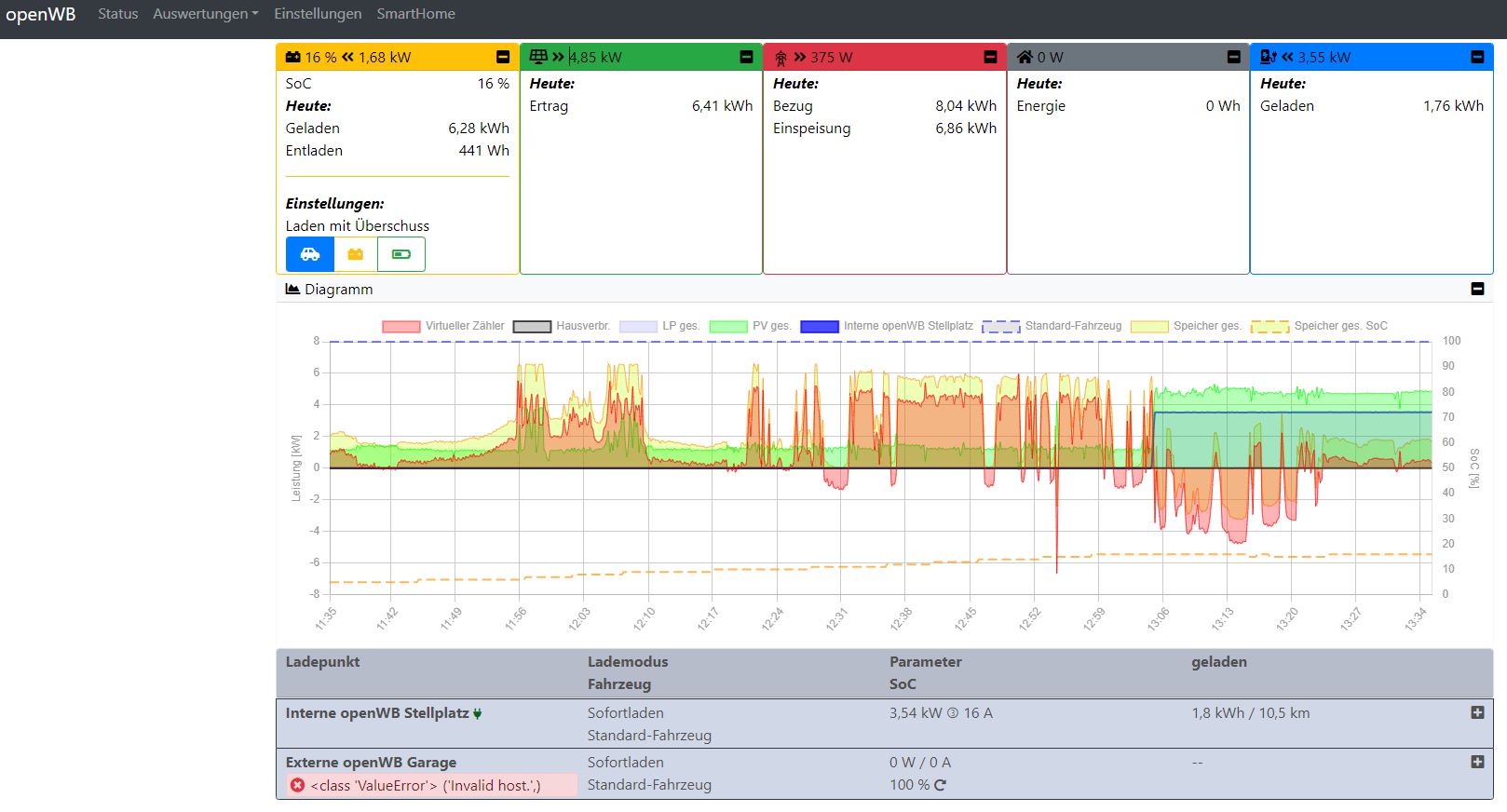The width and height of the screenshot is (1507, 812).
Task: Click Sofortladen mode for Interne Stellplatz
Action: (626, 713)
